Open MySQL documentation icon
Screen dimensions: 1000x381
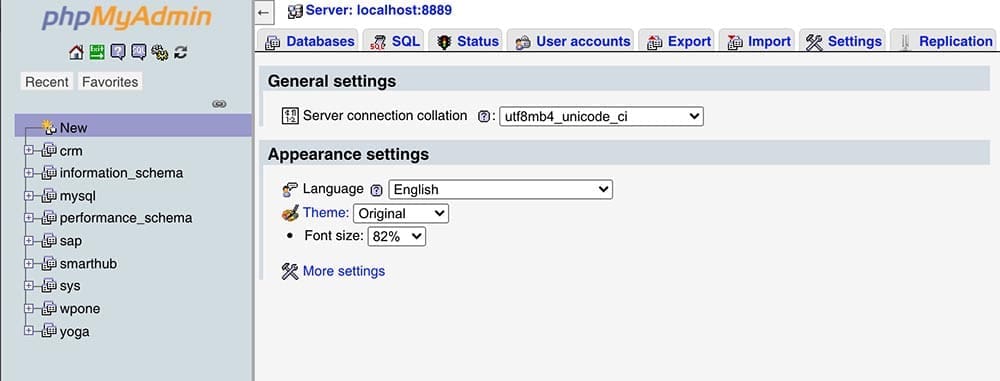point(138,52)
